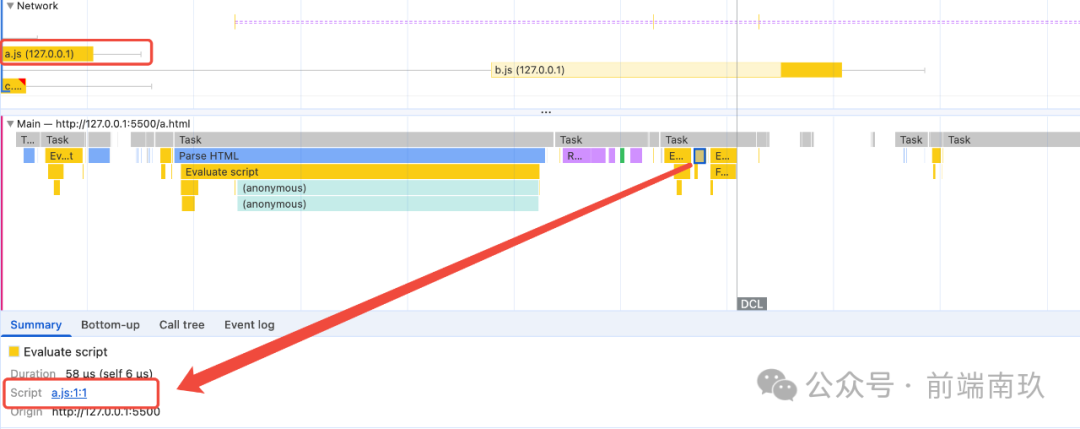Click the yellow Evaluate script legend square

point(14,352)
